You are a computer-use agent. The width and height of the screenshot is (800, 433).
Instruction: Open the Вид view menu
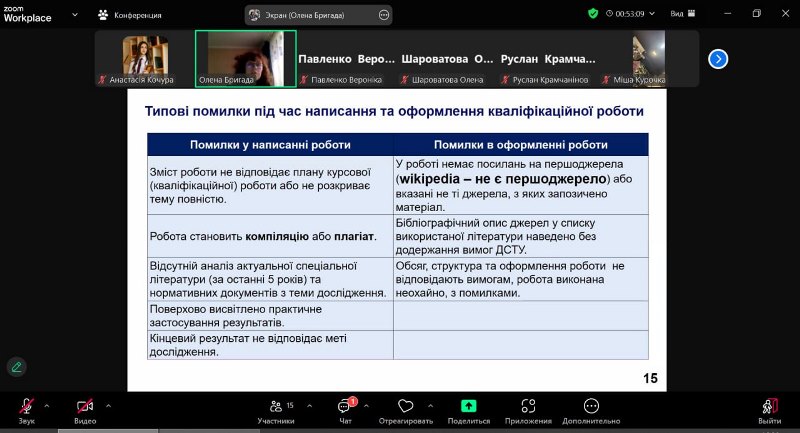point(683,14)
